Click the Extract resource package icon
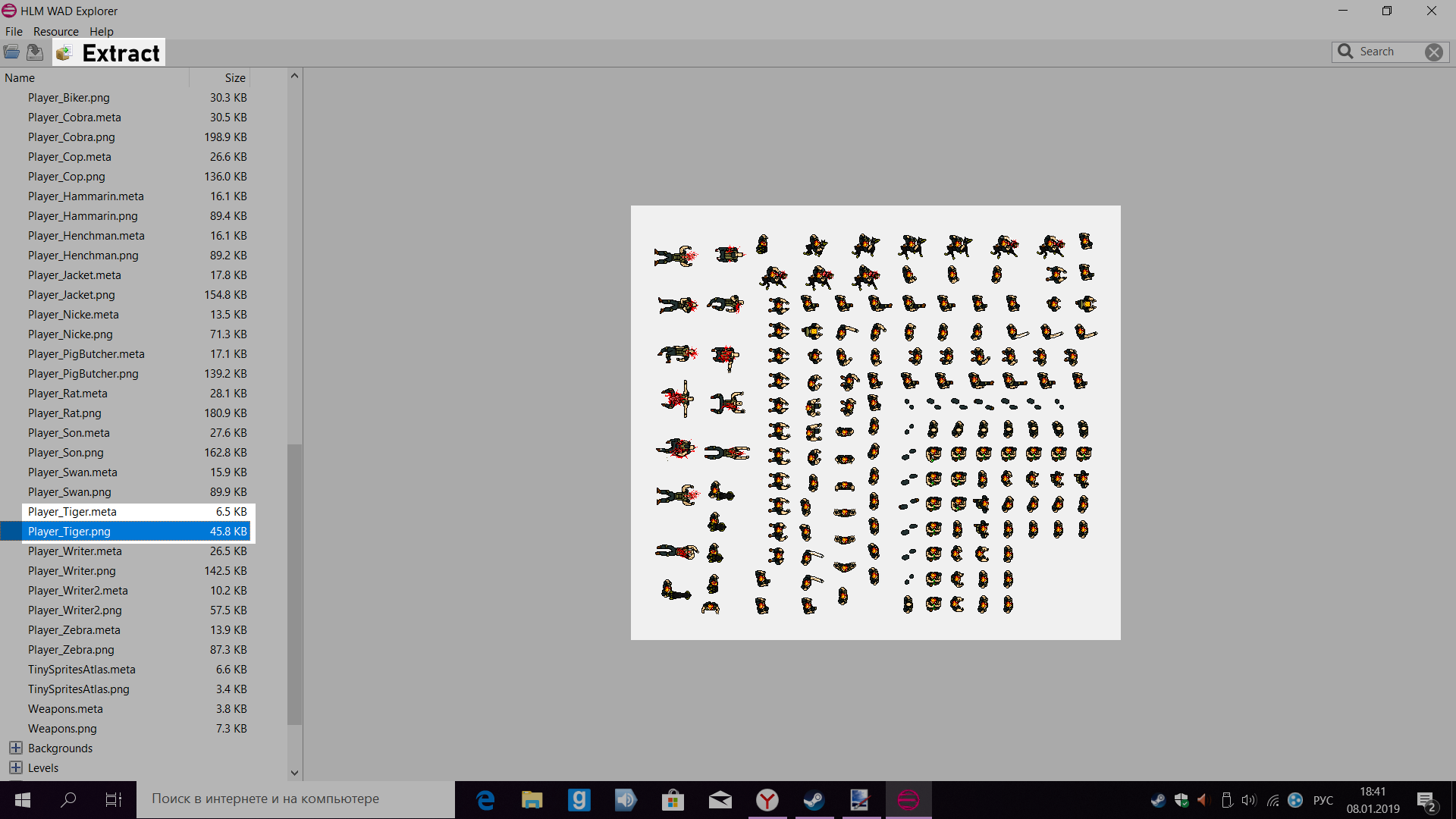 [x=64, y=53]
